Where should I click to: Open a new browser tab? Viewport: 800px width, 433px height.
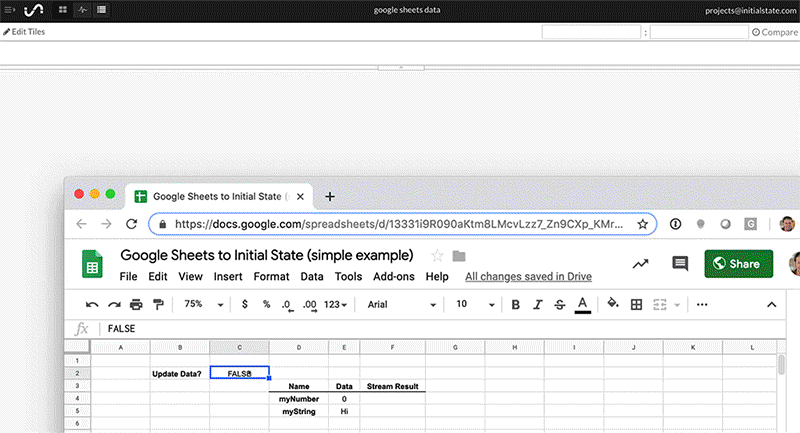click(330, 196)
